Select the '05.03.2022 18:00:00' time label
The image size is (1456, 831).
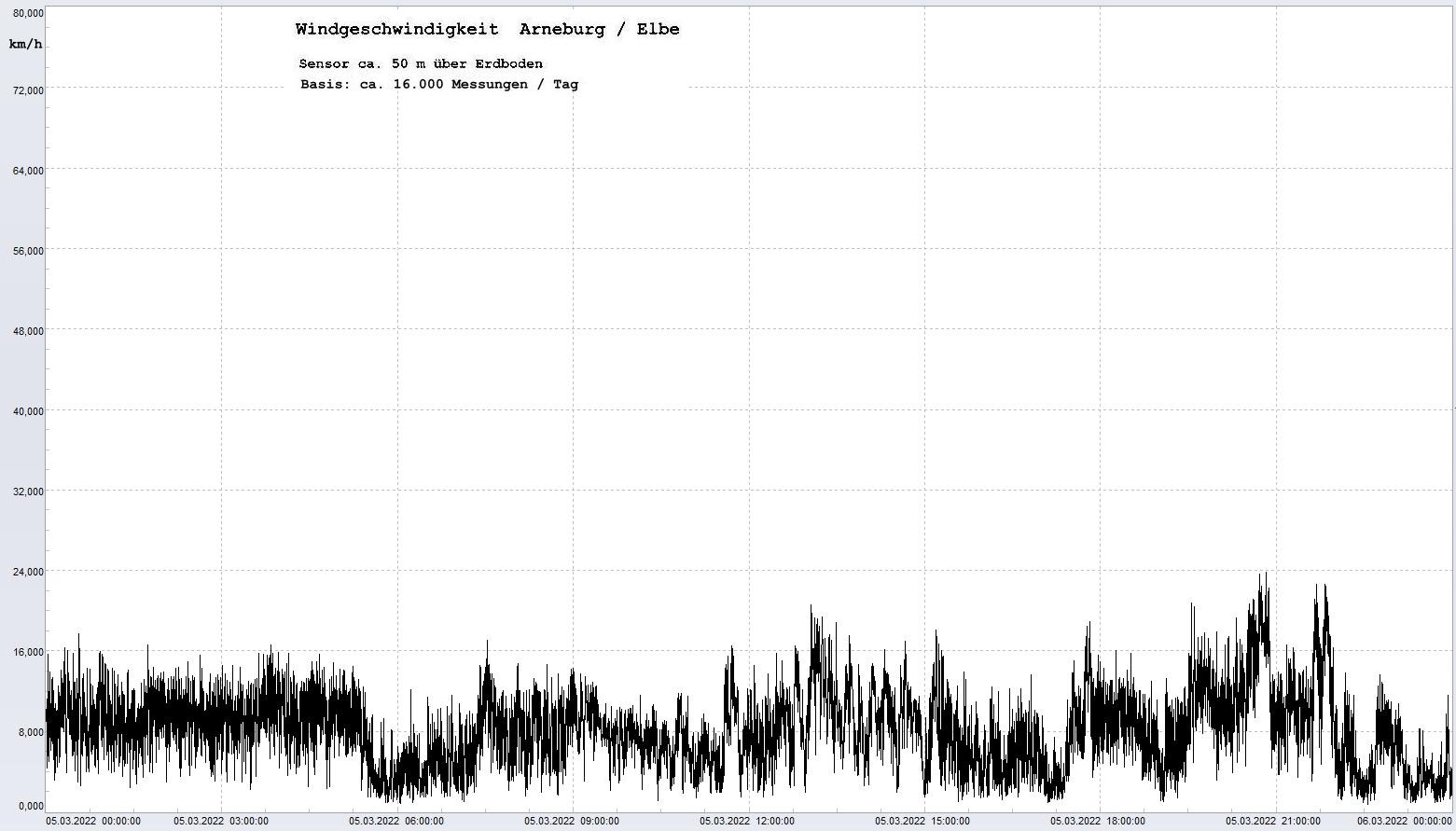click(x=1098, y=822)
